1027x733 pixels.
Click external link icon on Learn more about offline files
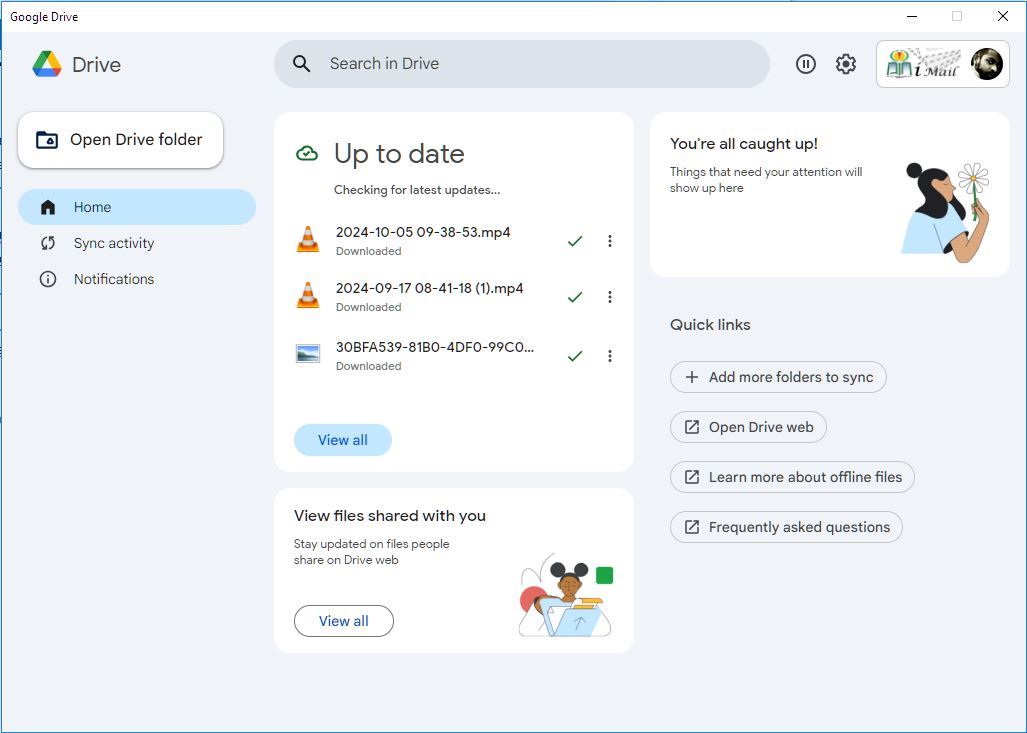(692, 477)
